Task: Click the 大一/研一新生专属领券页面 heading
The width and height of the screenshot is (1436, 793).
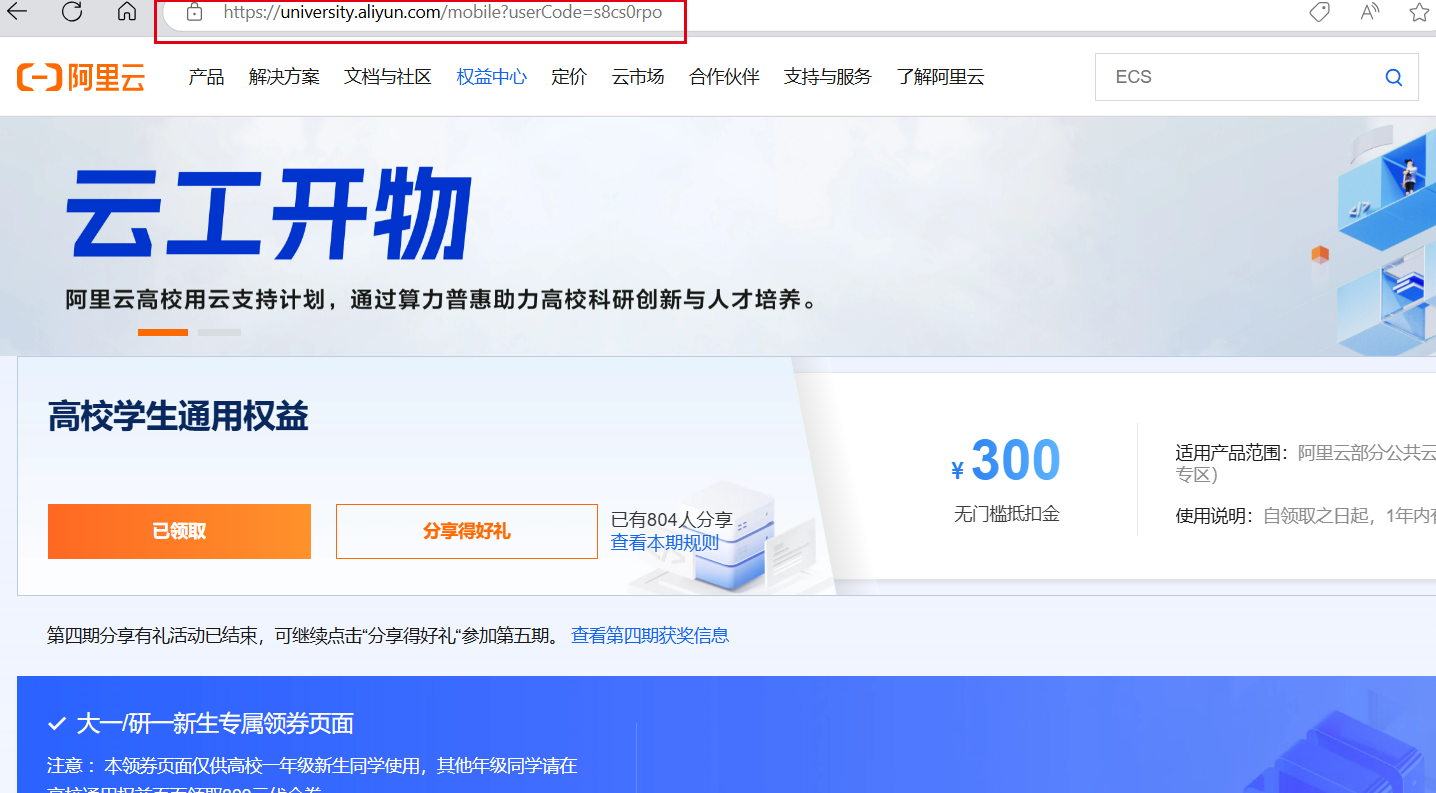Action: tap(215, 724)
